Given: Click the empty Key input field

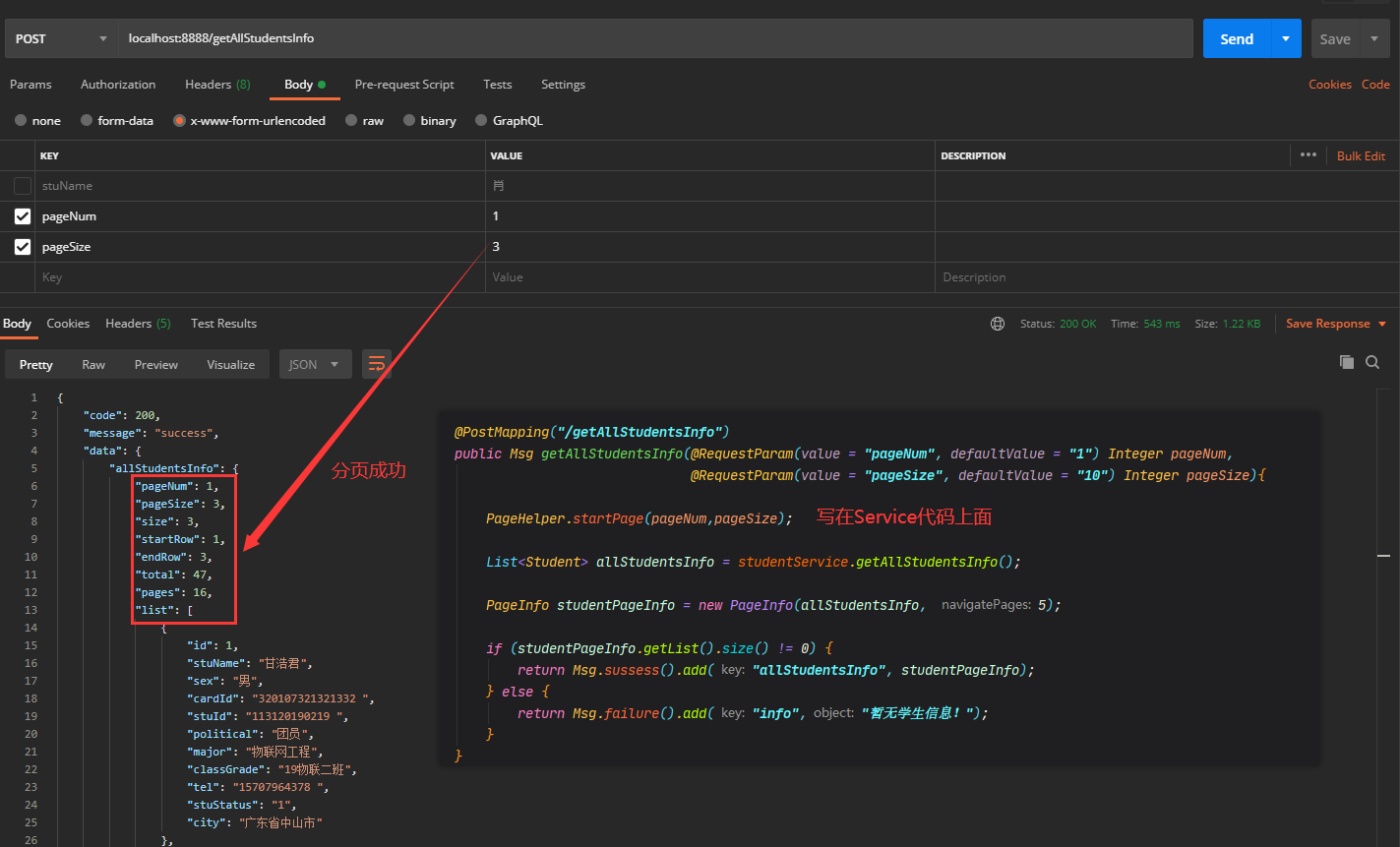Looking at the screenshot, I should pyautogui.click(x=261, y=277).
